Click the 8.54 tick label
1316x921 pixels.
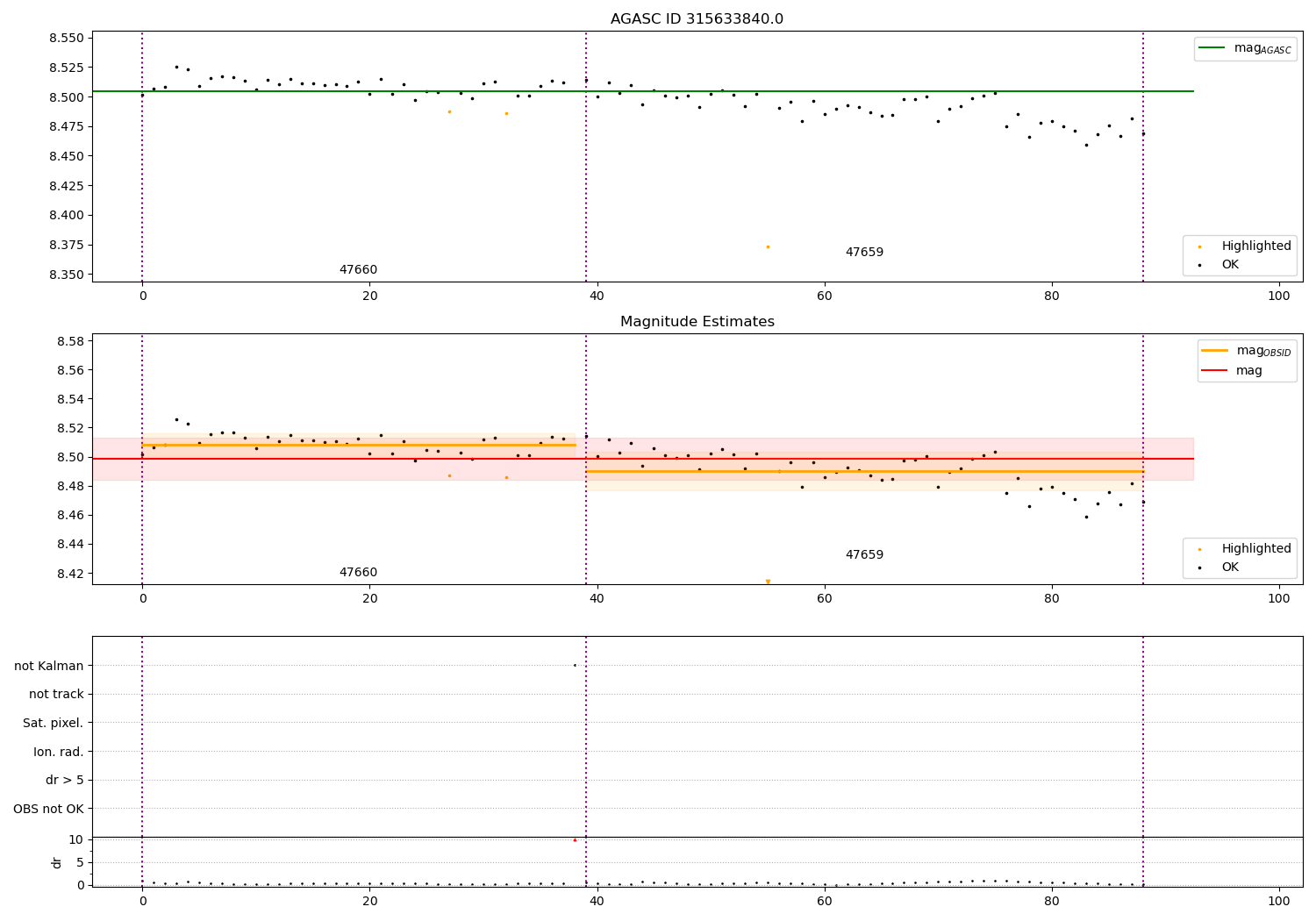pos(69,399)
